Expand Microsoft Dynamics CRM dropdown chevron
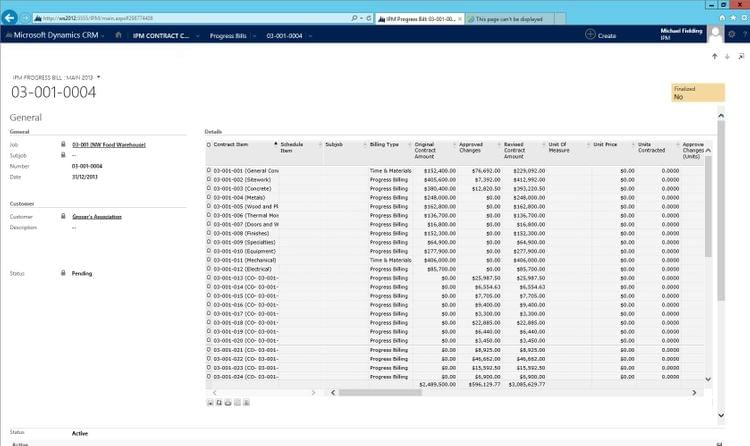Viewport: 750px width, 446px height. coord(102,36)
